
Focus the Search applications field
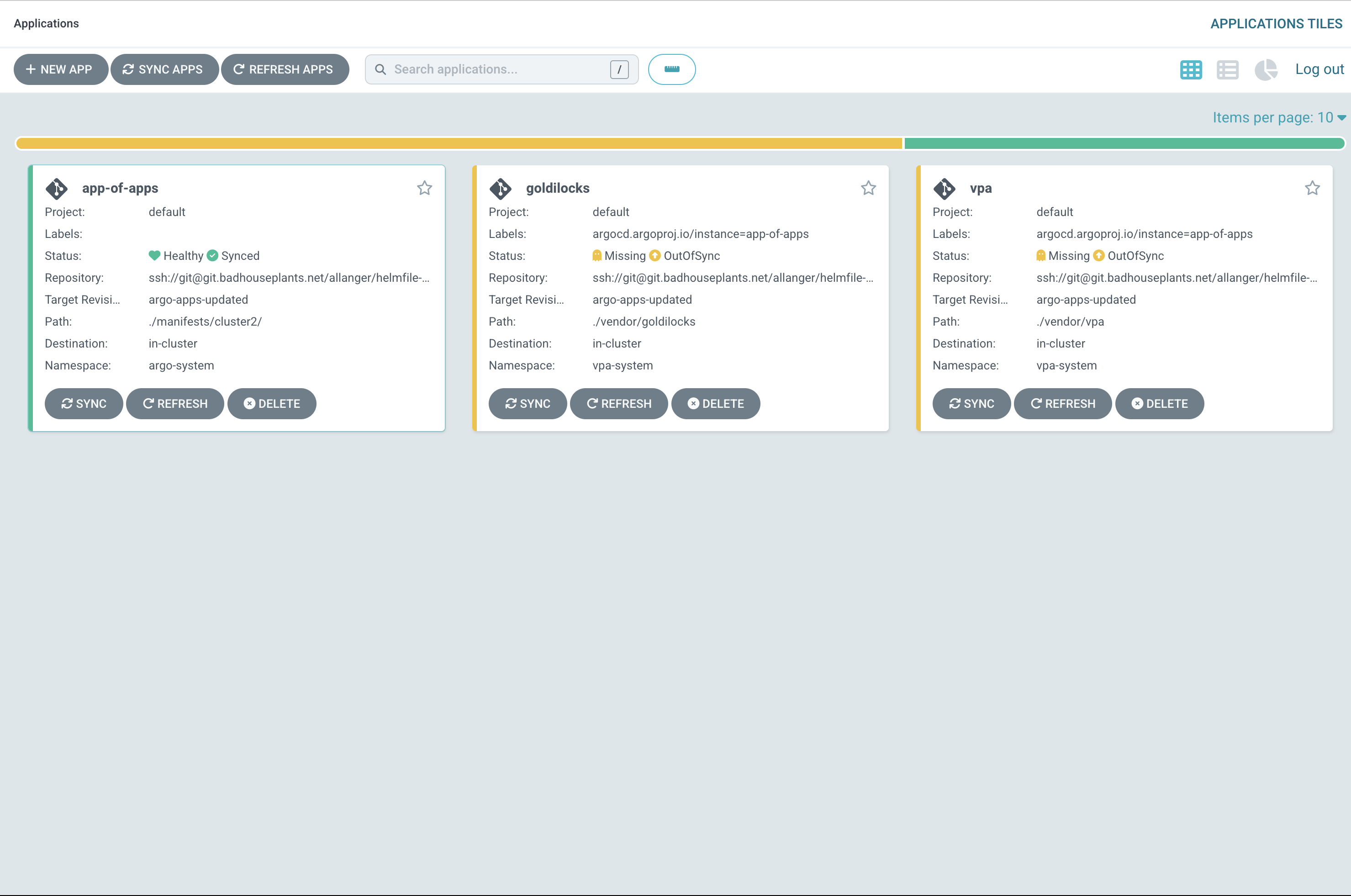(x=501, y=69)
